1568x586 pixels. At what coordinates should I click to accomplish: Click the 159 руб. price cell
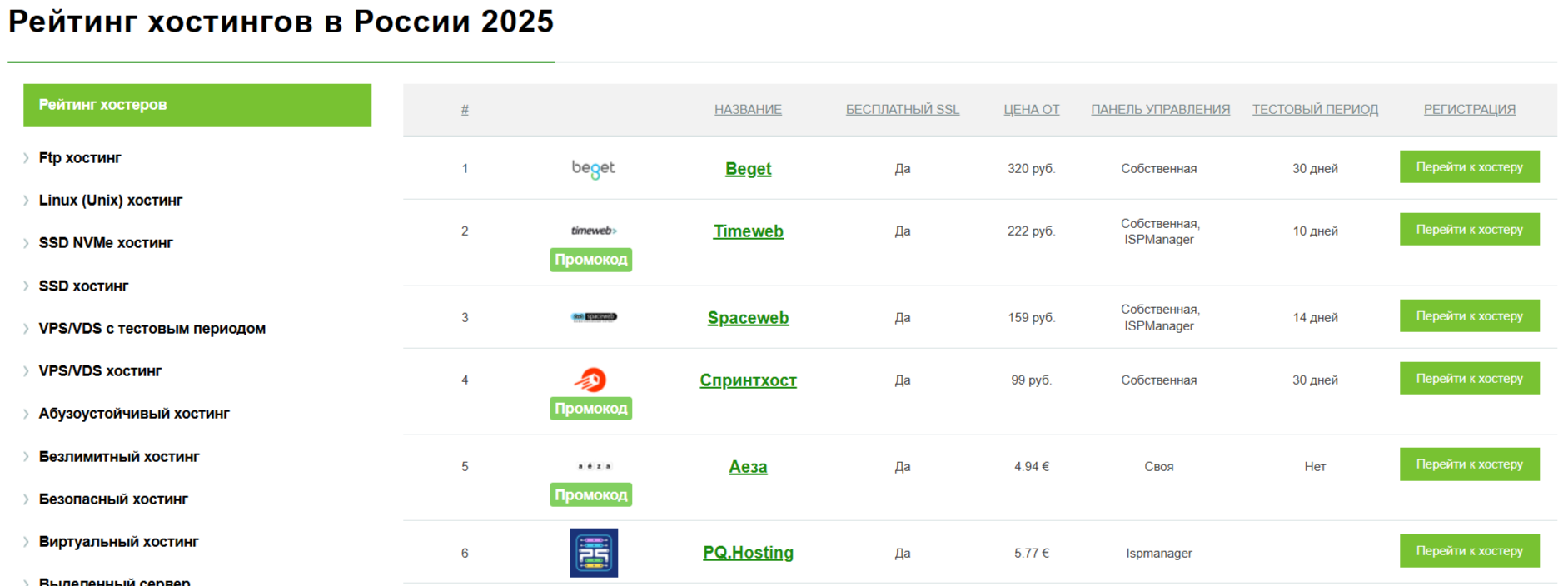[x=1031, y=317]
